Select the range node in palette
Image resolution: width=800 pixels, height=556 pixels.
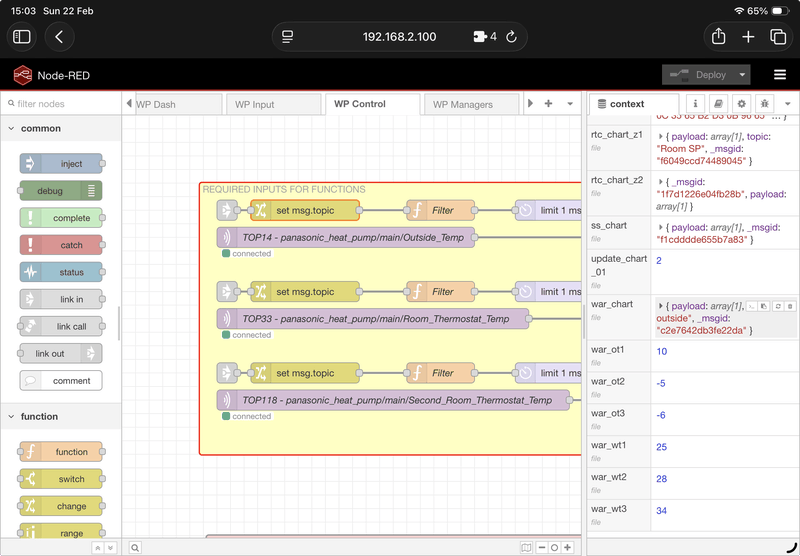tap(61, 532)
